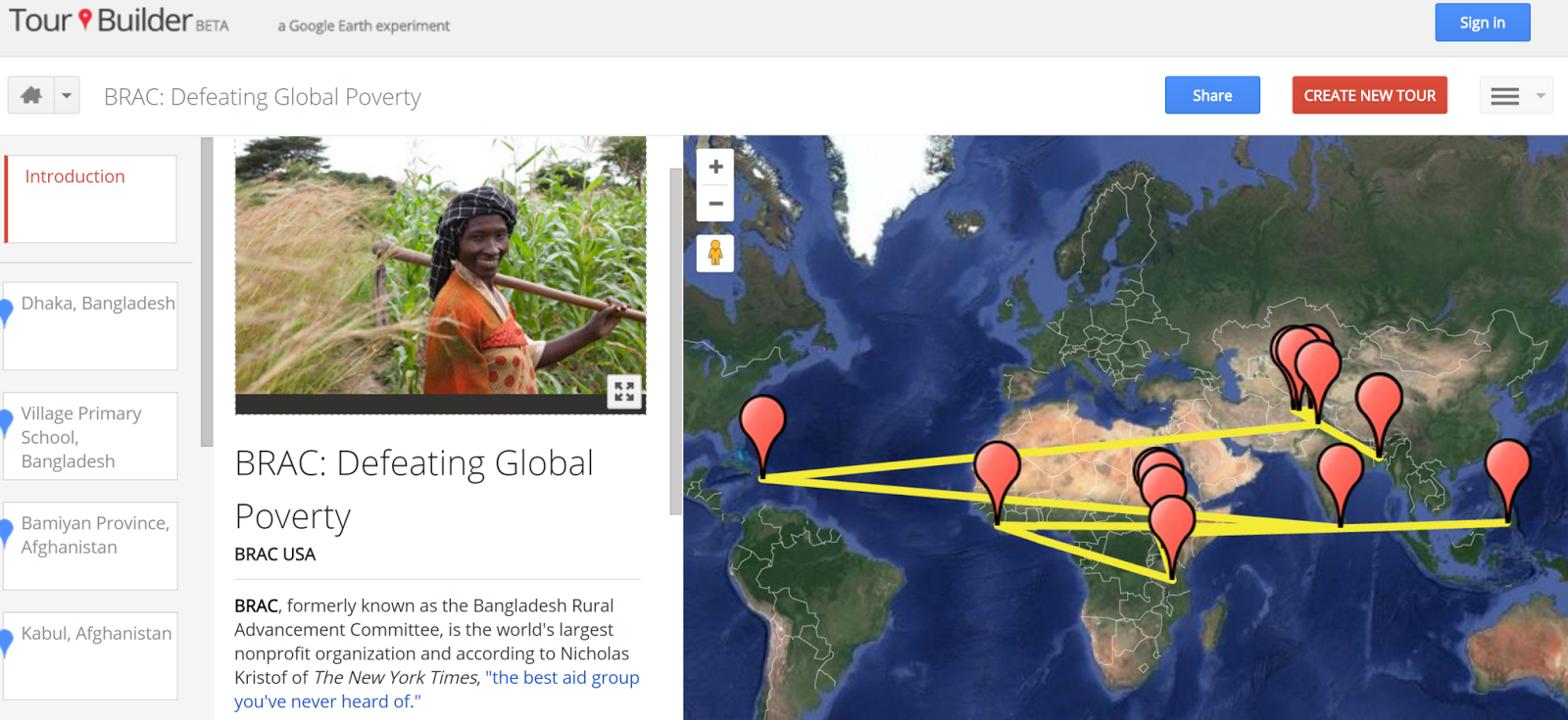Go to Village Primary School, Bangladesh stop
1568x720 pixels.
tap(91, 437)
